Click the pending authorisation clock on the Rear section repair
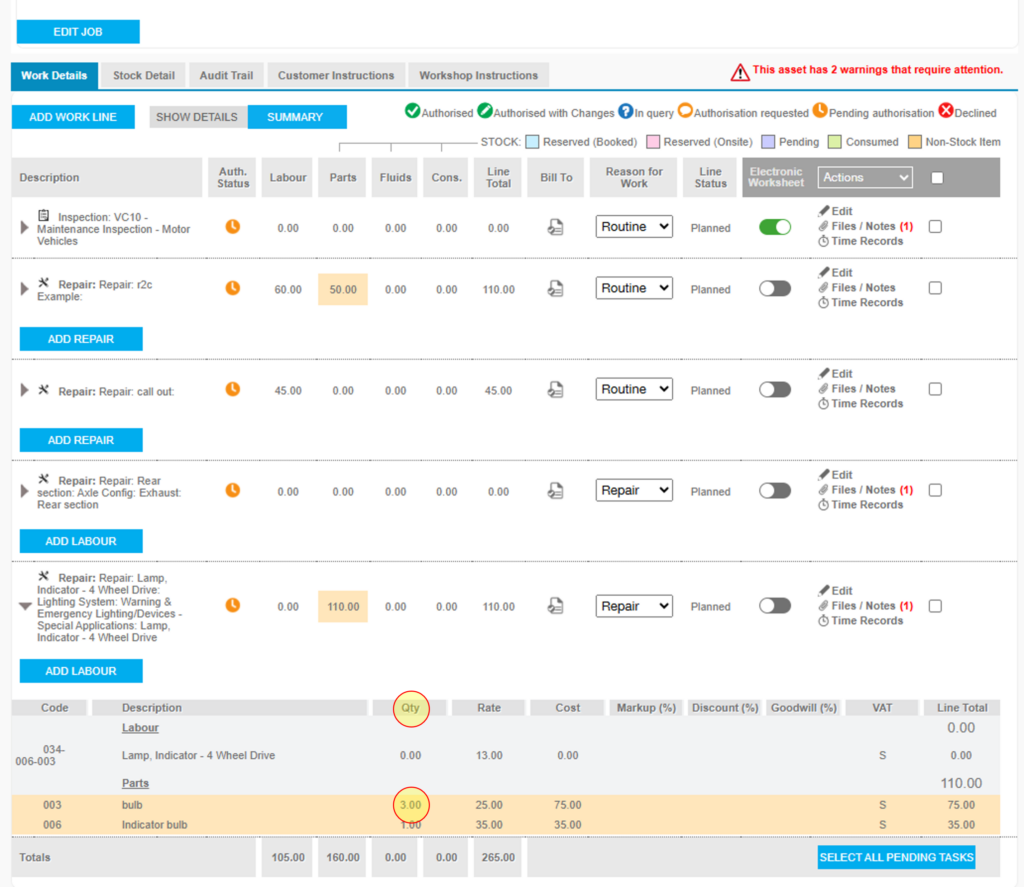1024x887 pixels. (232, 490)
